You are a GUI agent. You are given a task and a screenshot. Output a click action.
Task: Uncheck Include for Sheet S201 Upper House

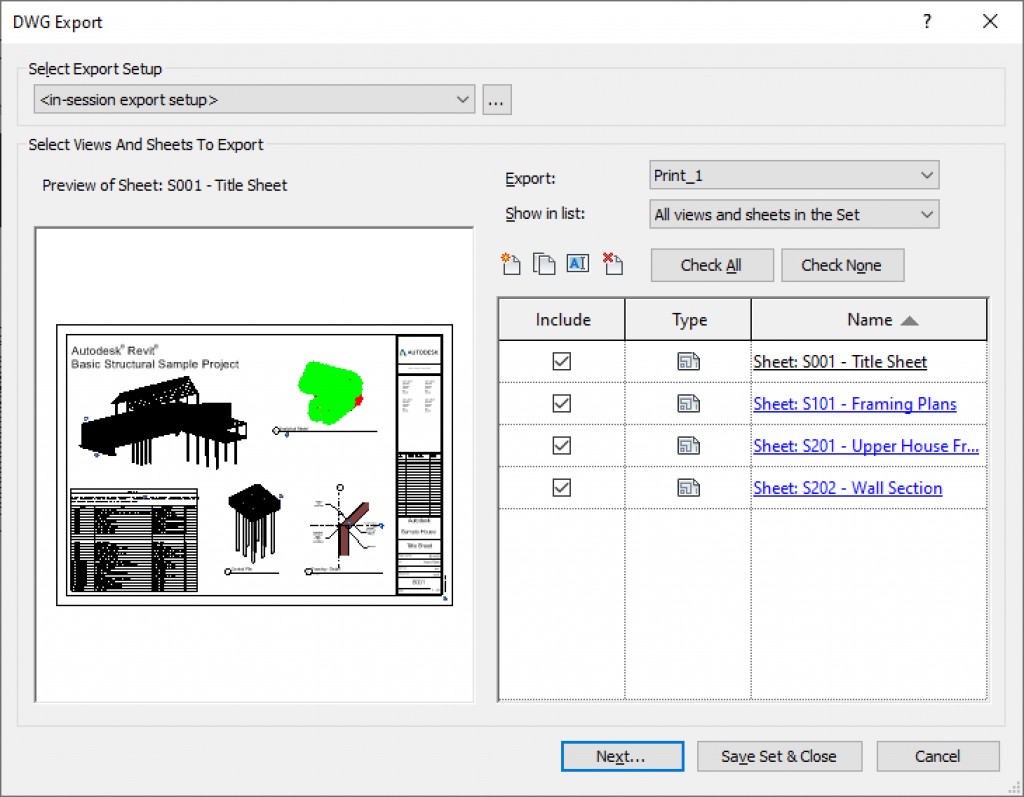point(562,446)
